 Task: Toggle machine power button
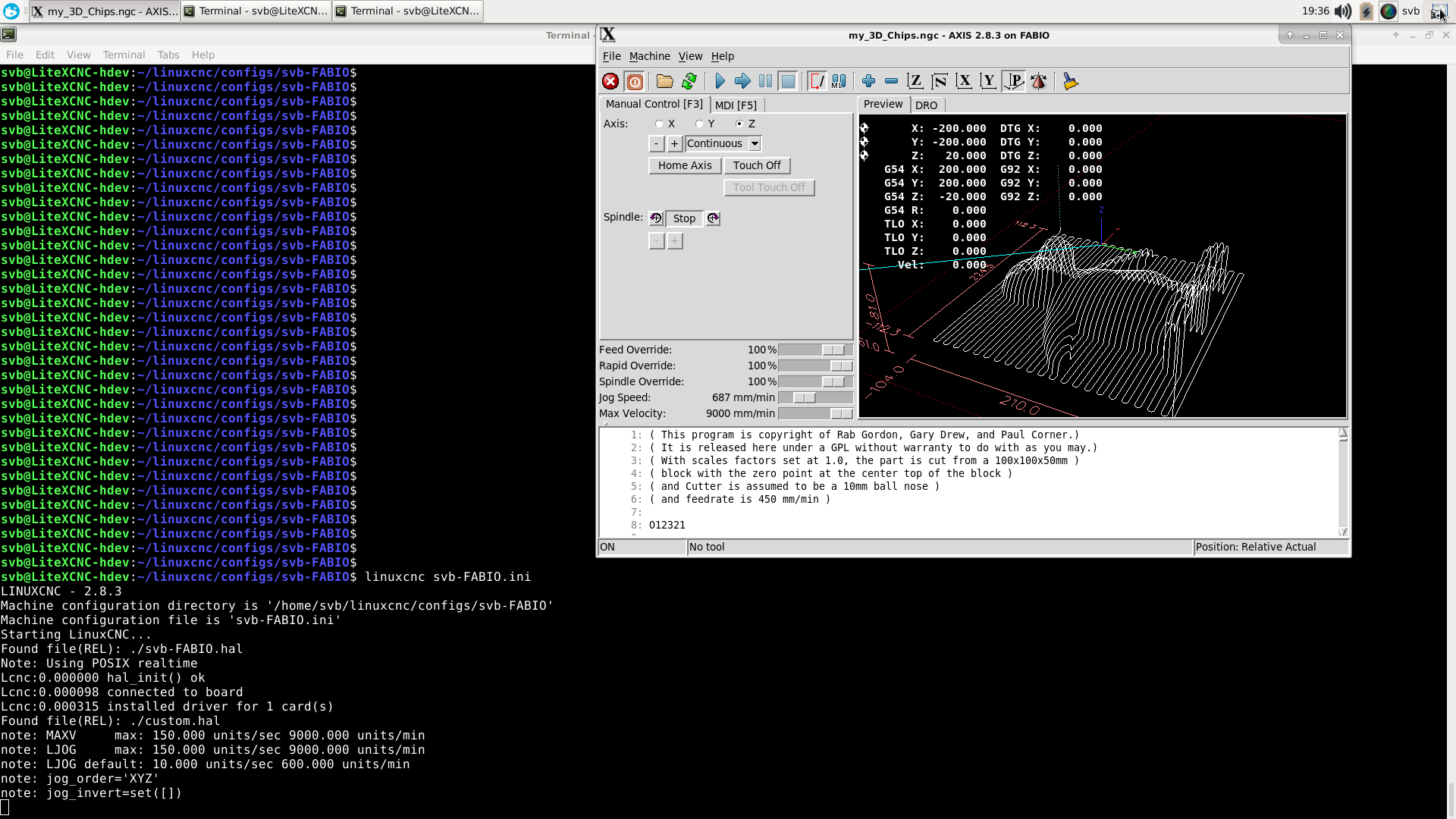coord(635,81)
